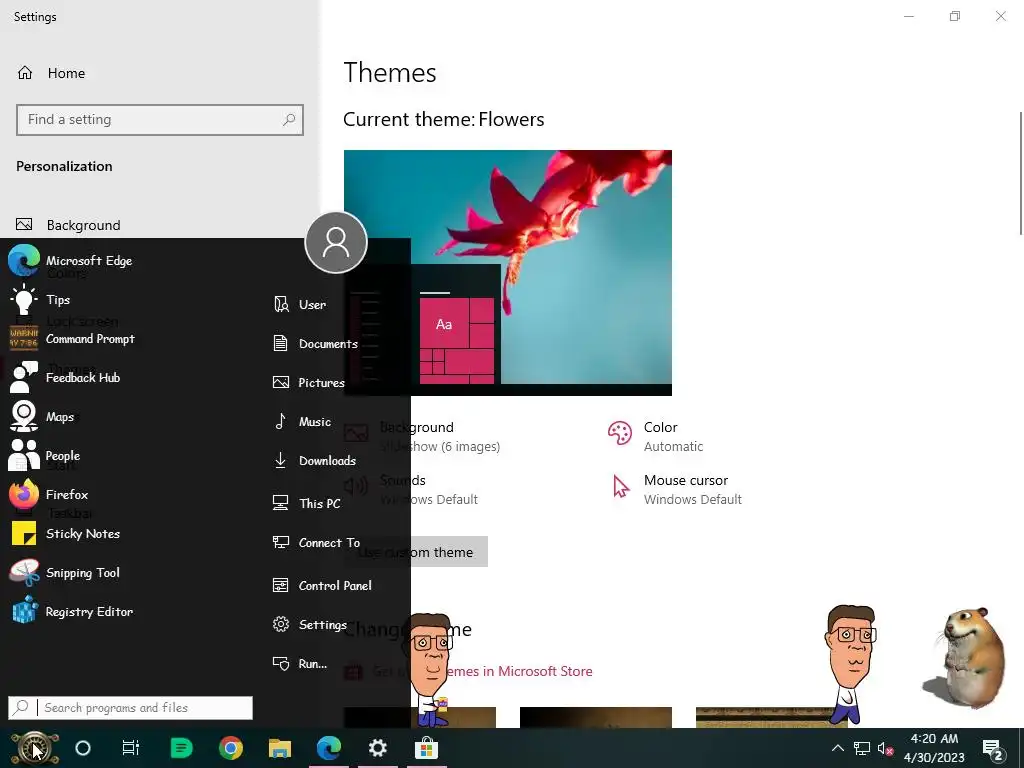Launch Firefox from the start menu
1024x768 pixels.
[48, 494]
